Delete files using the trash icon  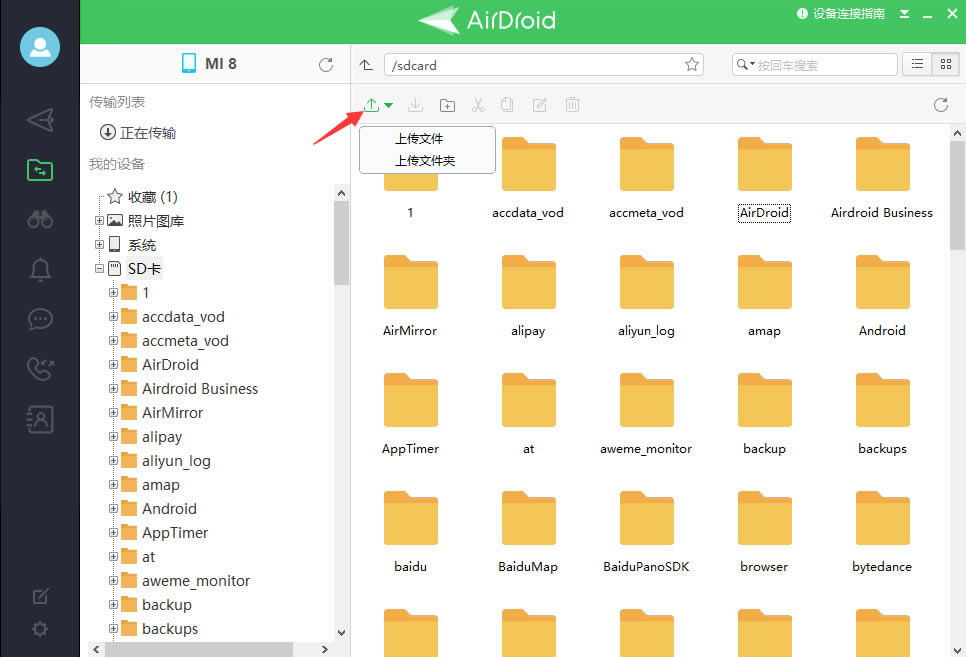pyautogui.click(x=572, y=104)
